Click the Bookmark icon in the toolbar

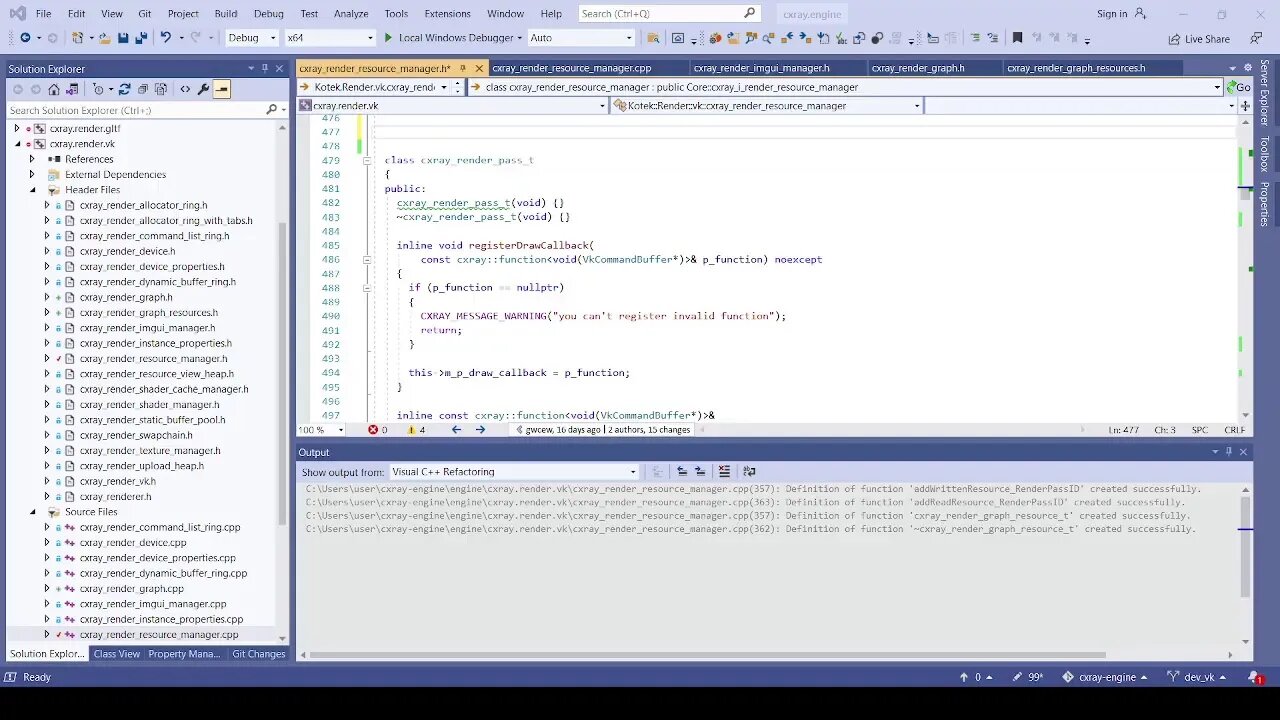click(1017, 38)
